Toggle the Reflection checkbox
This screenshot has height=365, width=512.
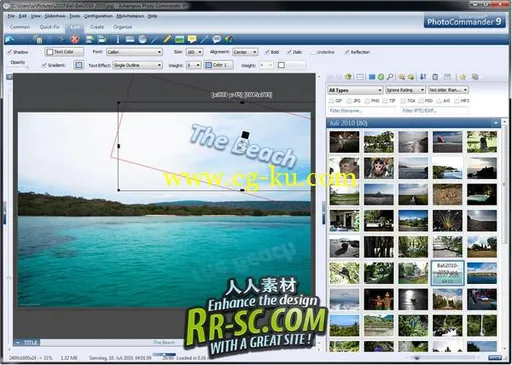(347, 52)
